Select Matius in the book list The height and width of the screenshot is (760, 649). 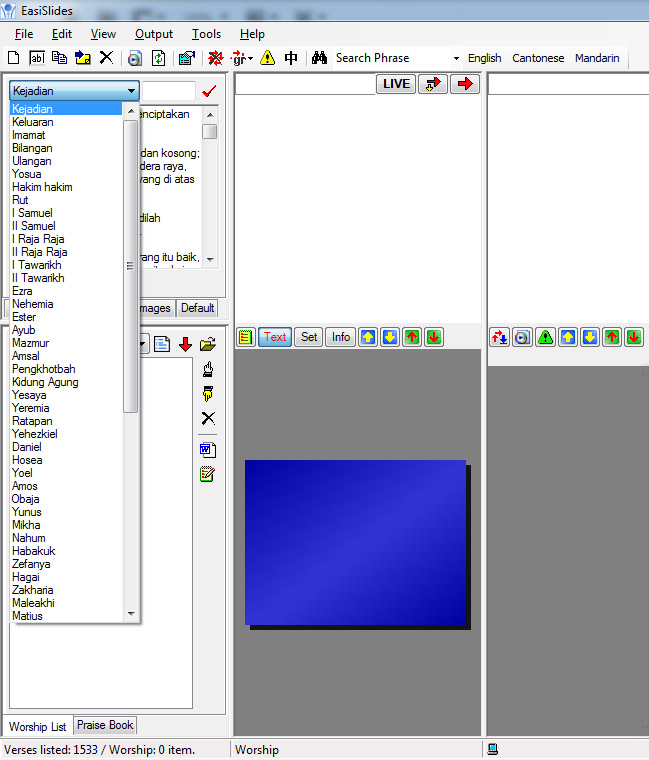tap(66, 616)
